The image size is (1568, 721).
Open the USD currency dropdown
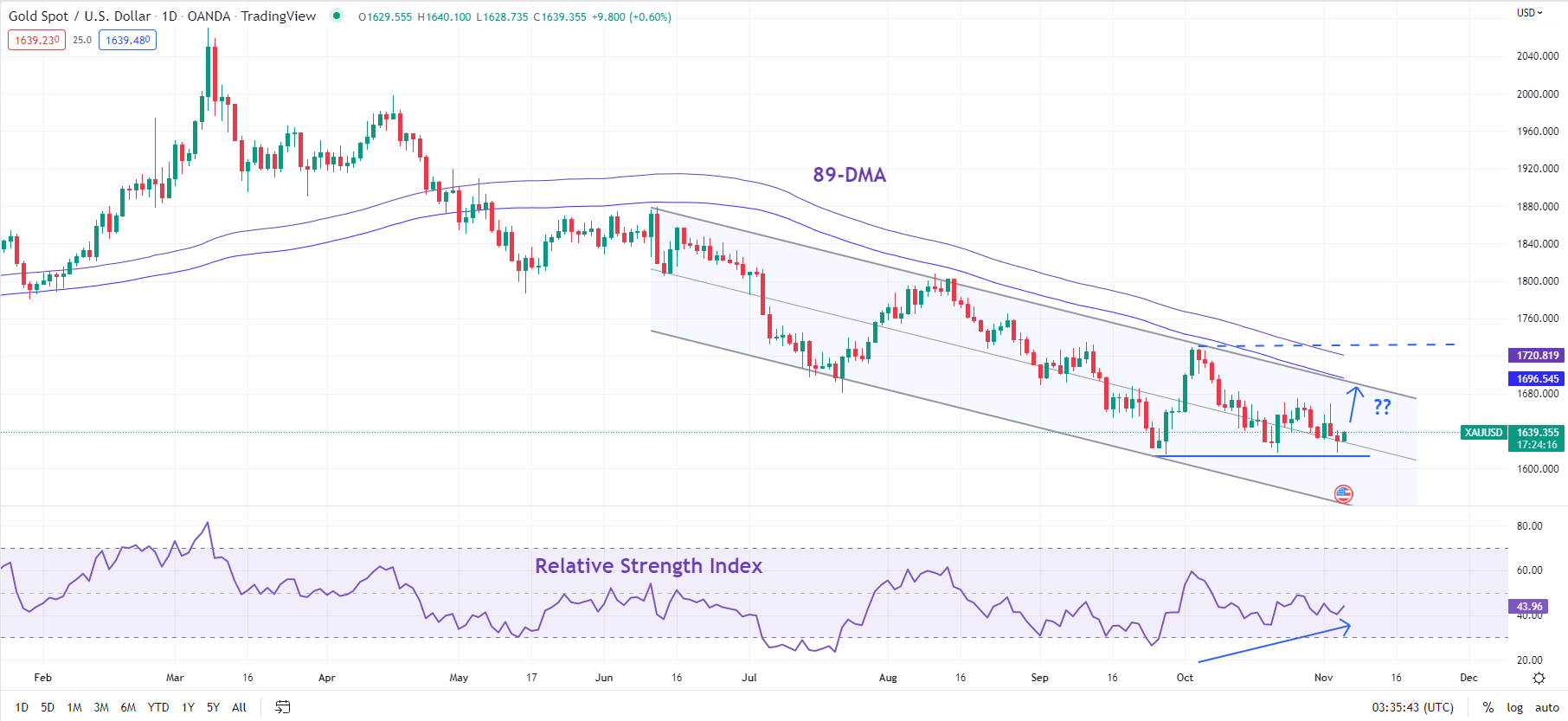1530,12
